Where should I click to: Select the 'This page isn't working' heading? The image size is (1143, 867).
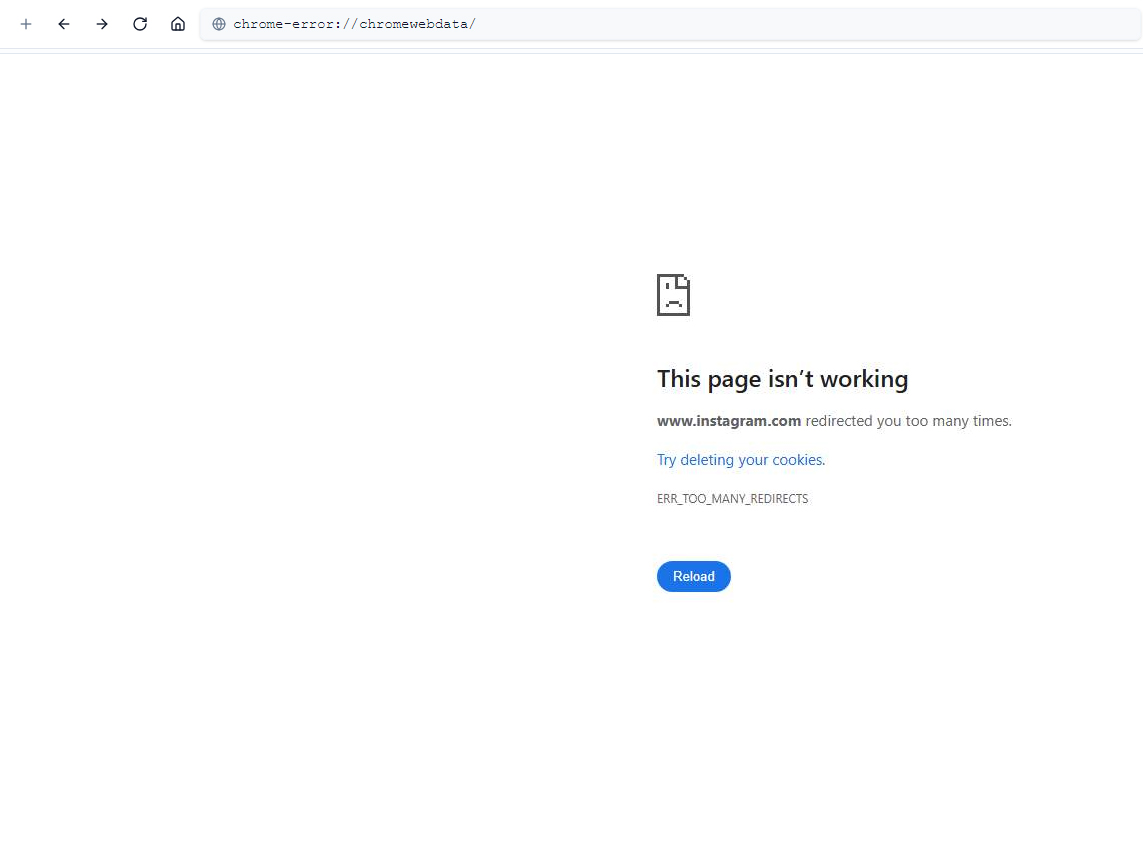pyautogui.click(x=782, y=379)
